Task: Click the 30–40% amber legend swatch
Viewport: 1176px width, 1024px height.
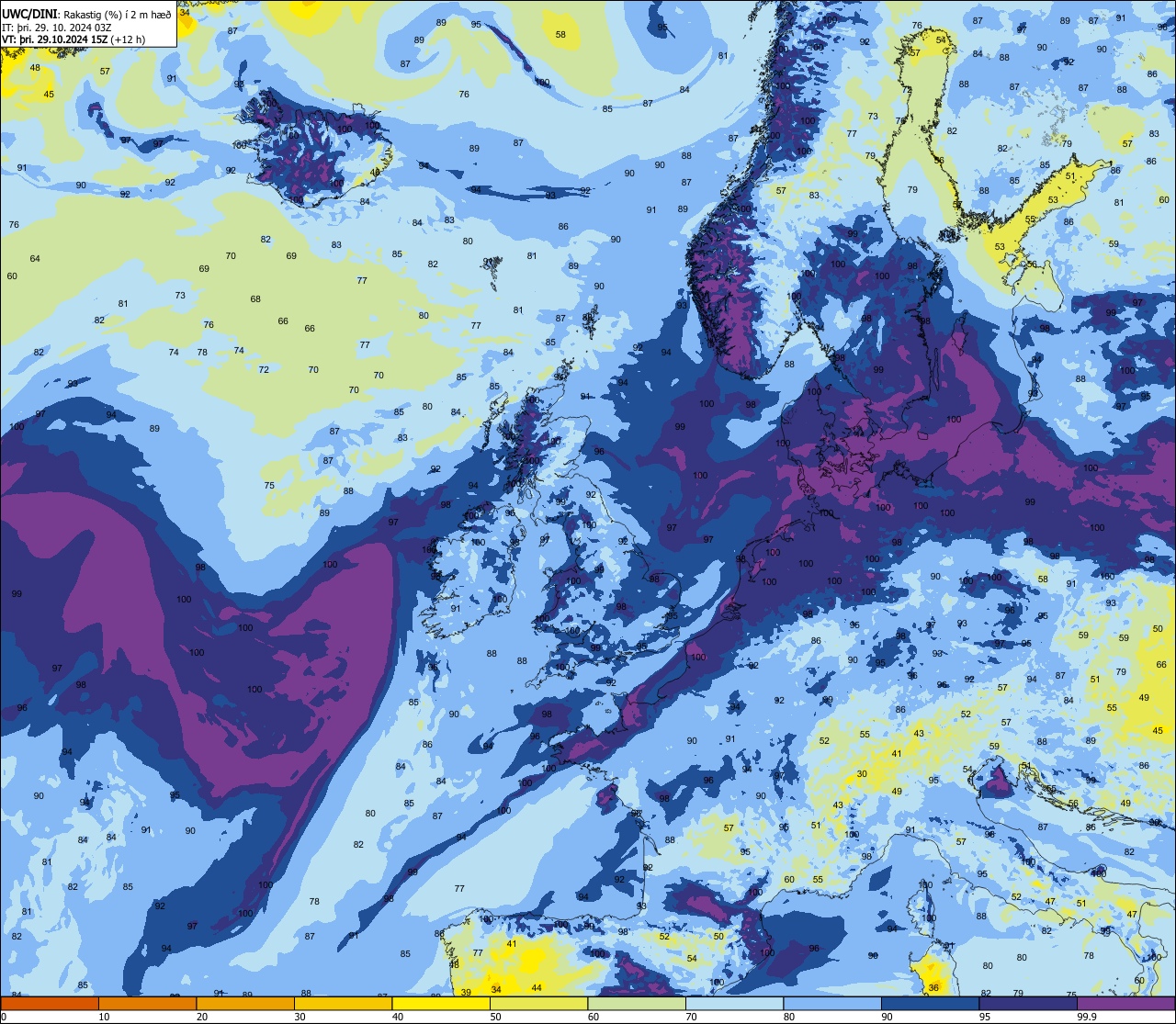Action: coord(343,1003)
